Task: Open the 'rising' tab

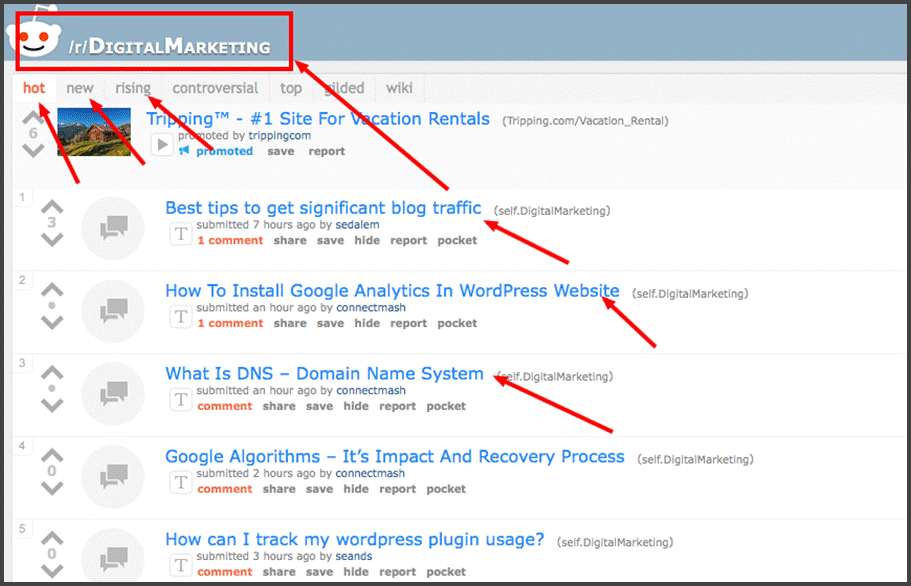Action: 133,88
